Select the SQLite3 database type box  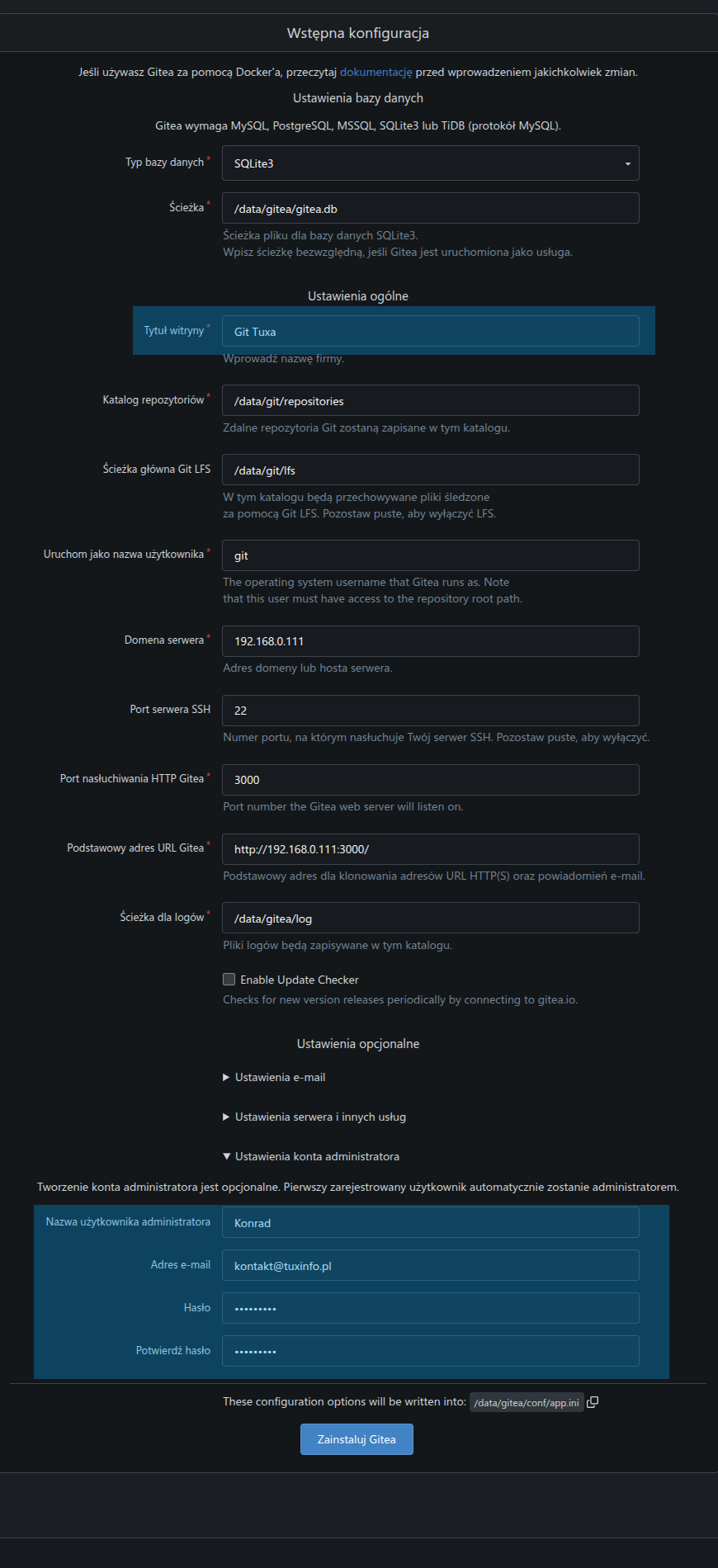[x=431, y=163]
